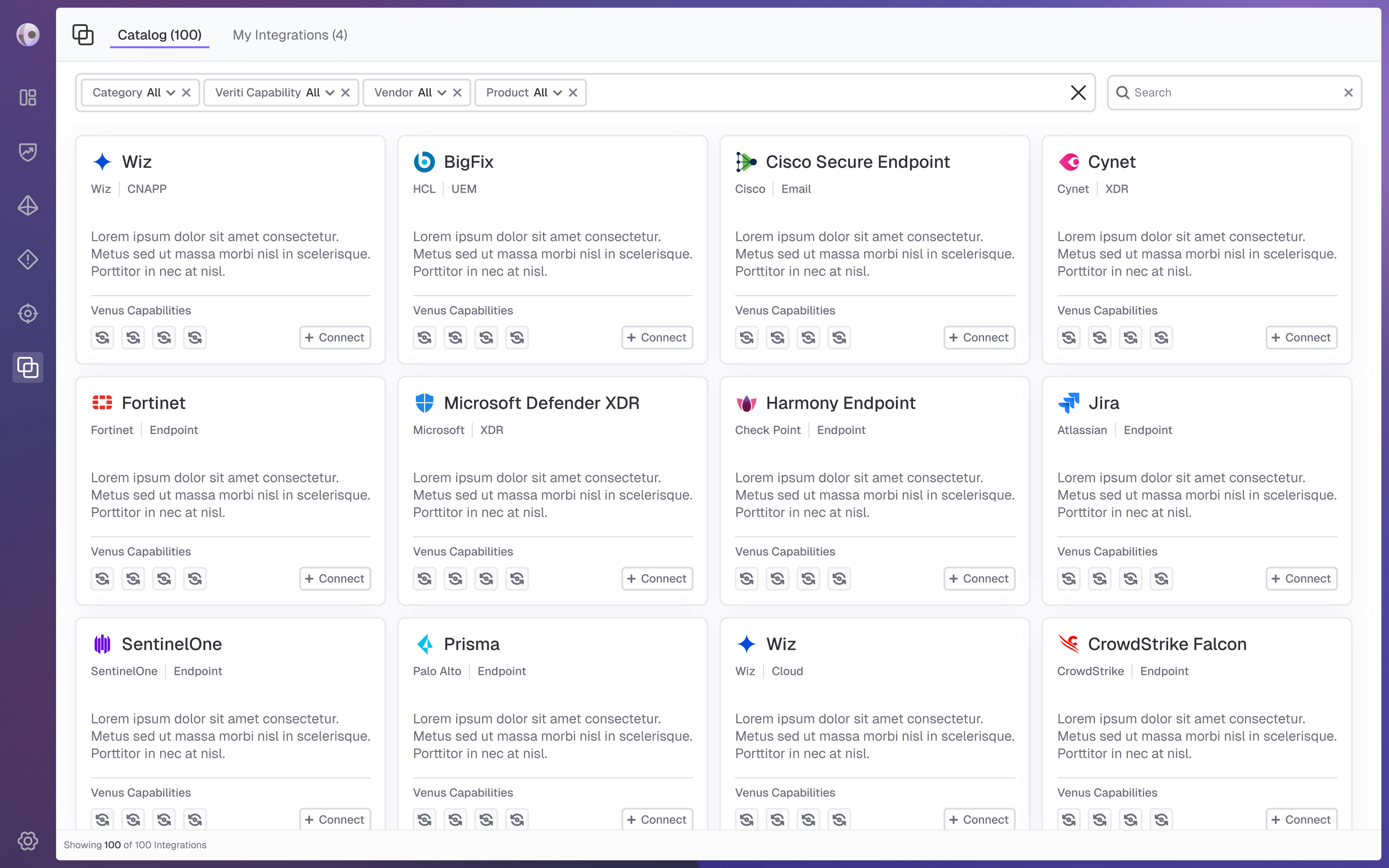Click the Cisco Secure Endpoint logo

tap(746, 162)
